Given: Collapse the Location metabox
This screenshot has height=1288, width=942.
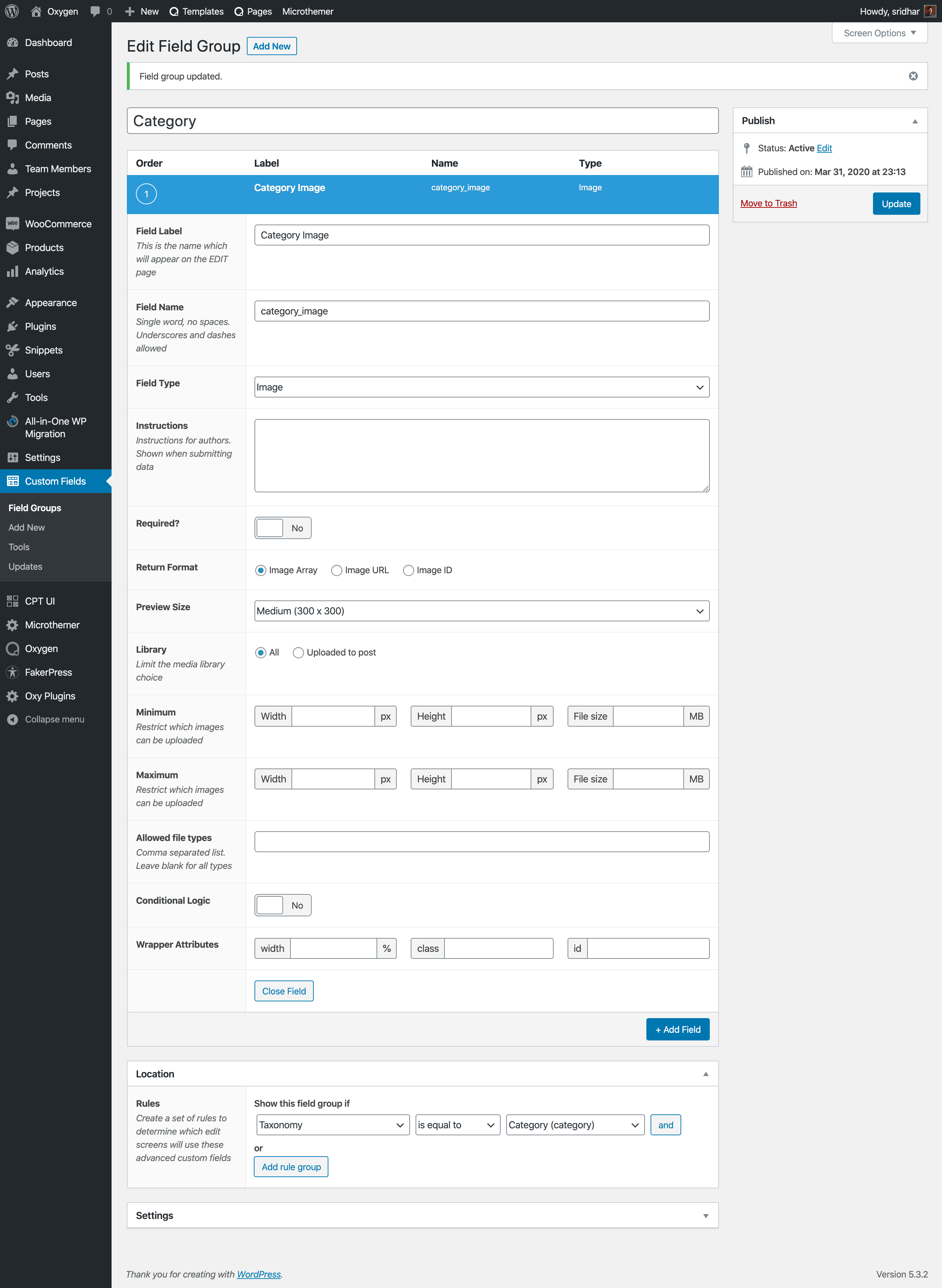Looking at the screenshot, I should coord(705,1074).
